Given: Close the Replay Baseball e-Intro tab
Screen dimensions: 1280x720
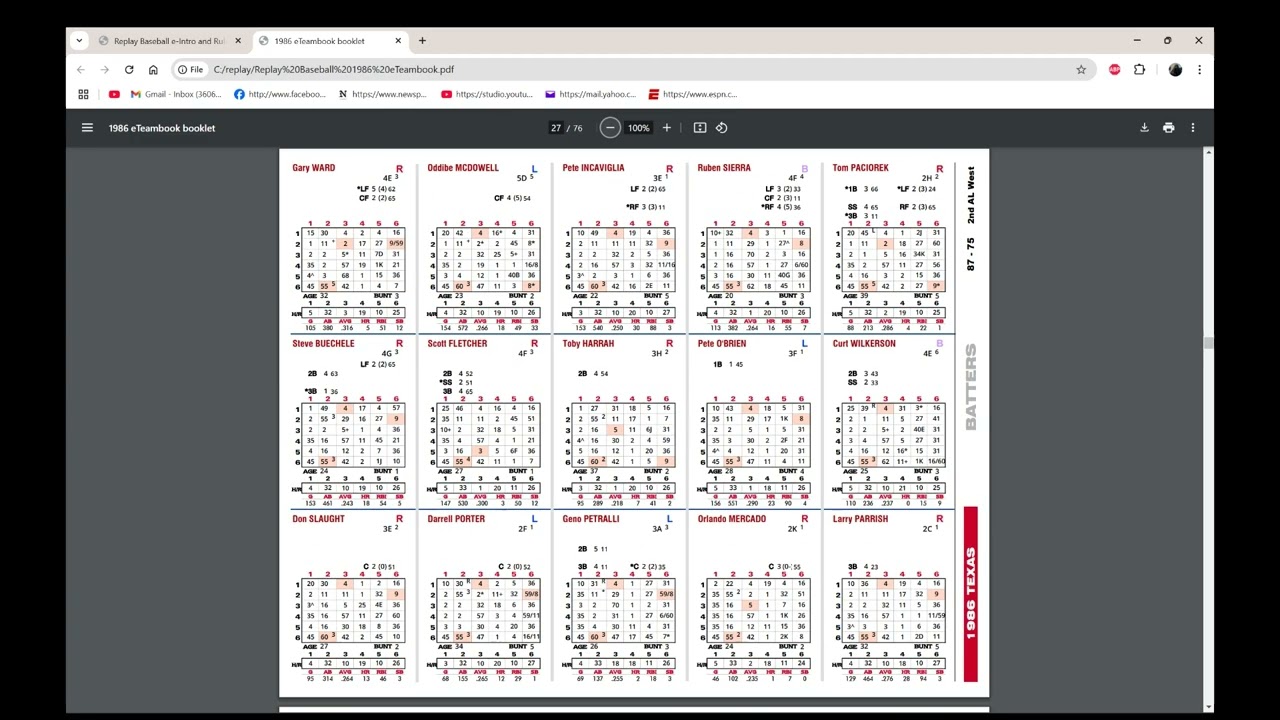Looking at the screenshot, I should [x=238, y=41].
